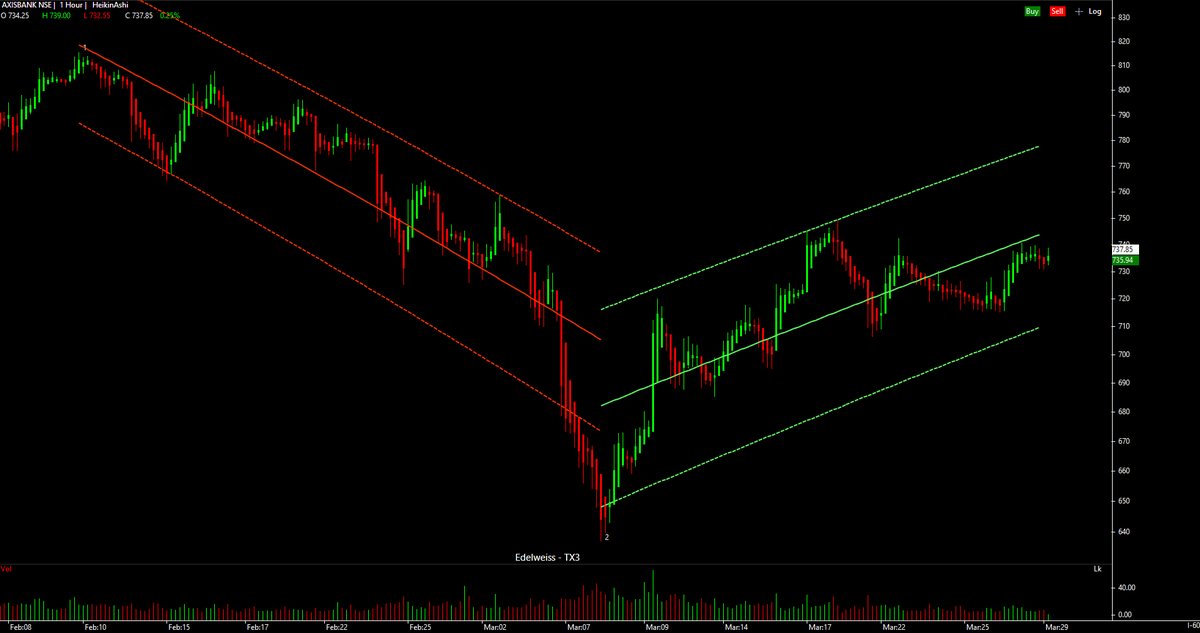Image resolution: width=1200 pixels, height=633 pixels.
Task: Click the Feb:17 date label
Action: point(256,627)
